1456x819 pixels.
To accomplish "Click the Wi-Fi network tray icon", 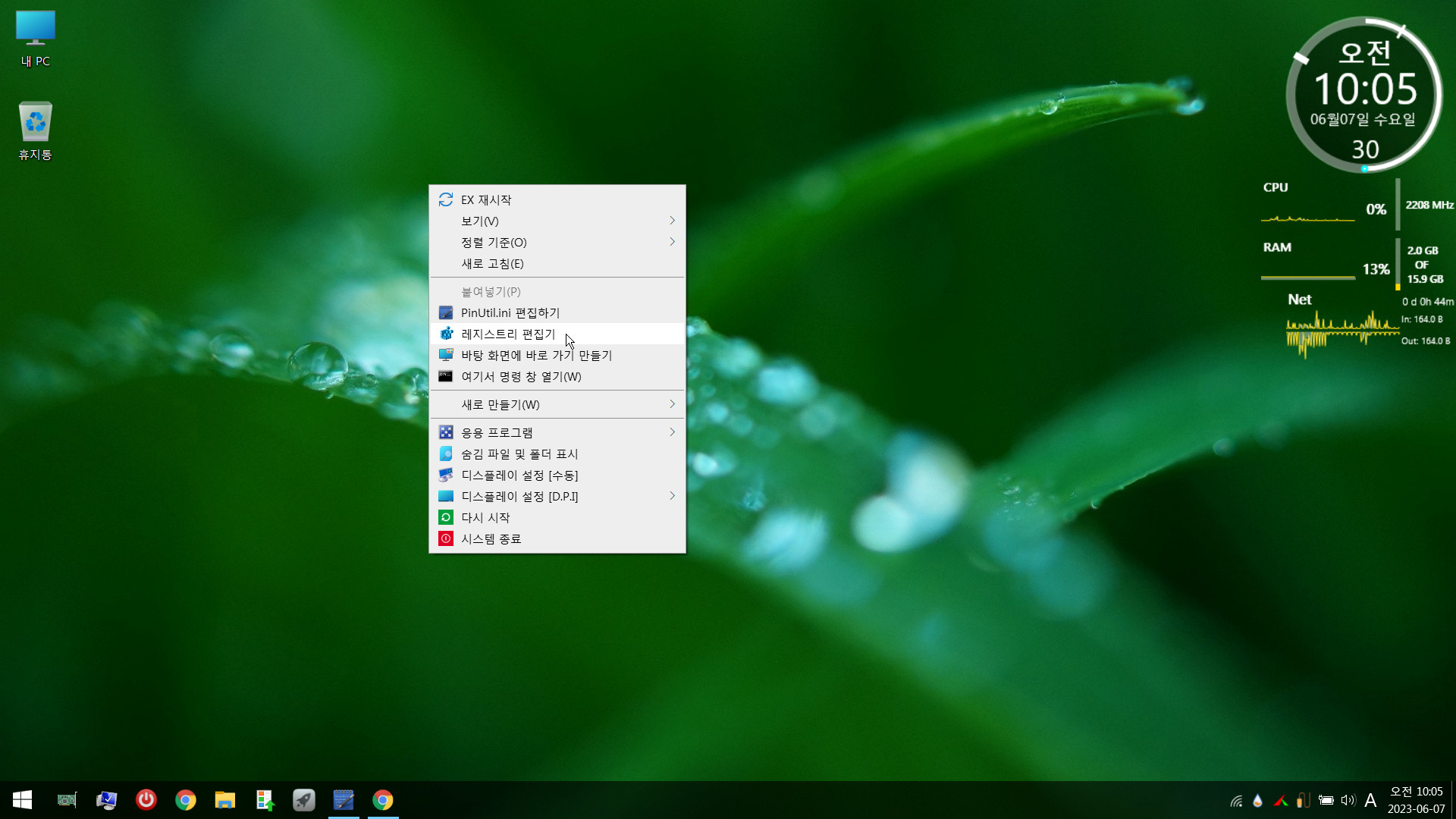I will pos(1236,800).
